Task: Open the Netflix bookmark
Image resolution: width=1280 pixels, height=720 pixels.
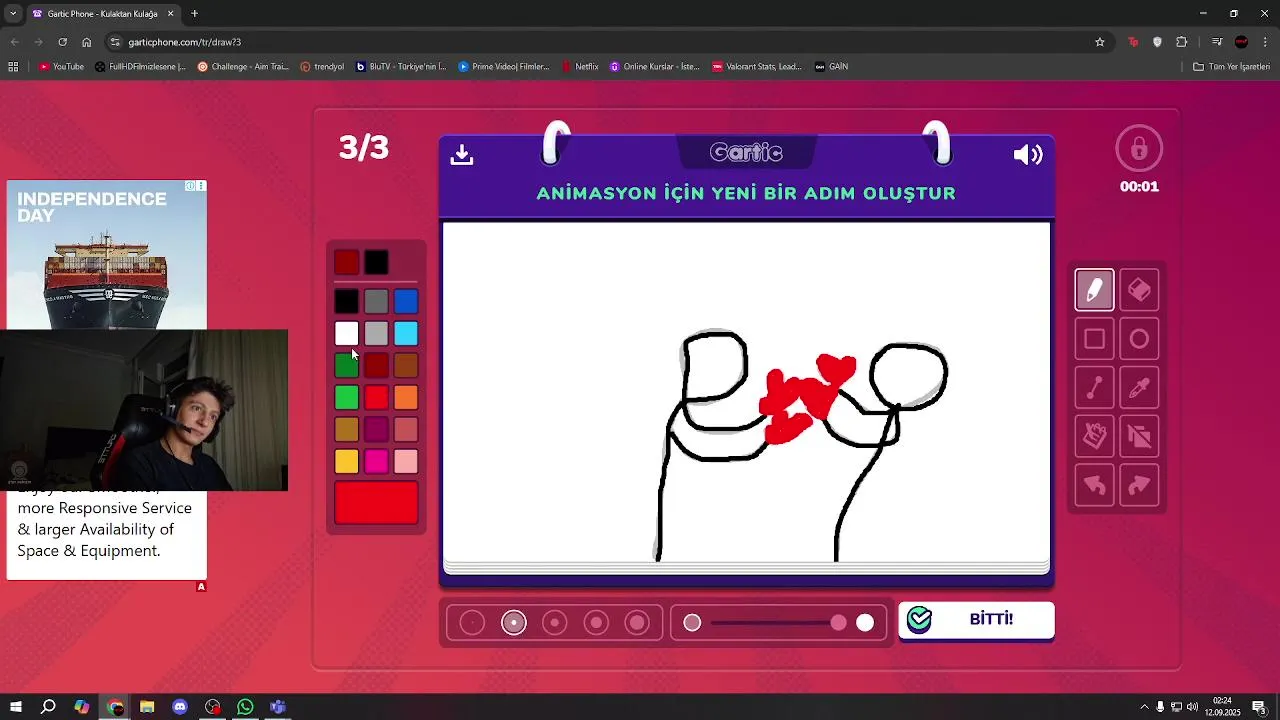Action: tap(580, 67)
